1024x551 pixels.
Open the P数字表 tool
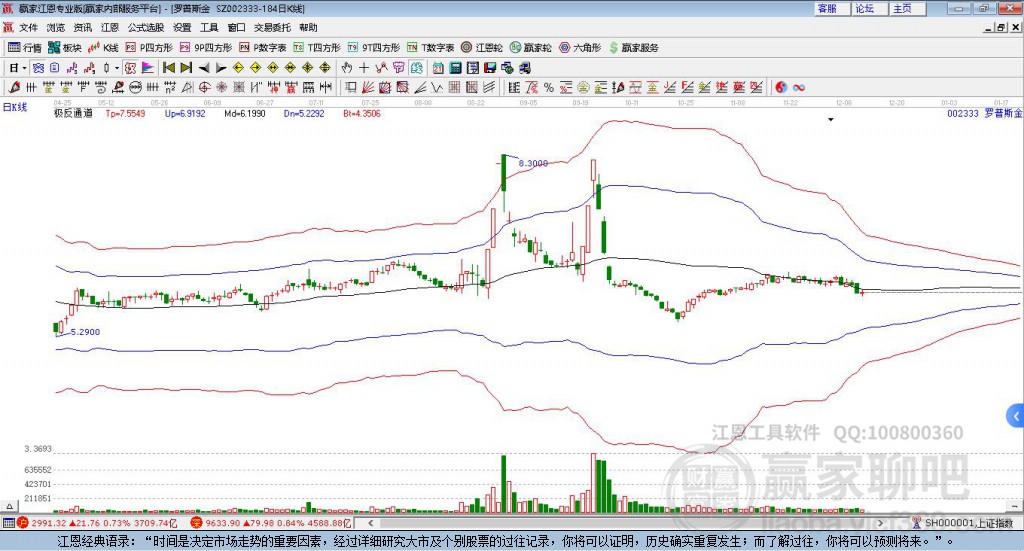[x=263, y=48]
